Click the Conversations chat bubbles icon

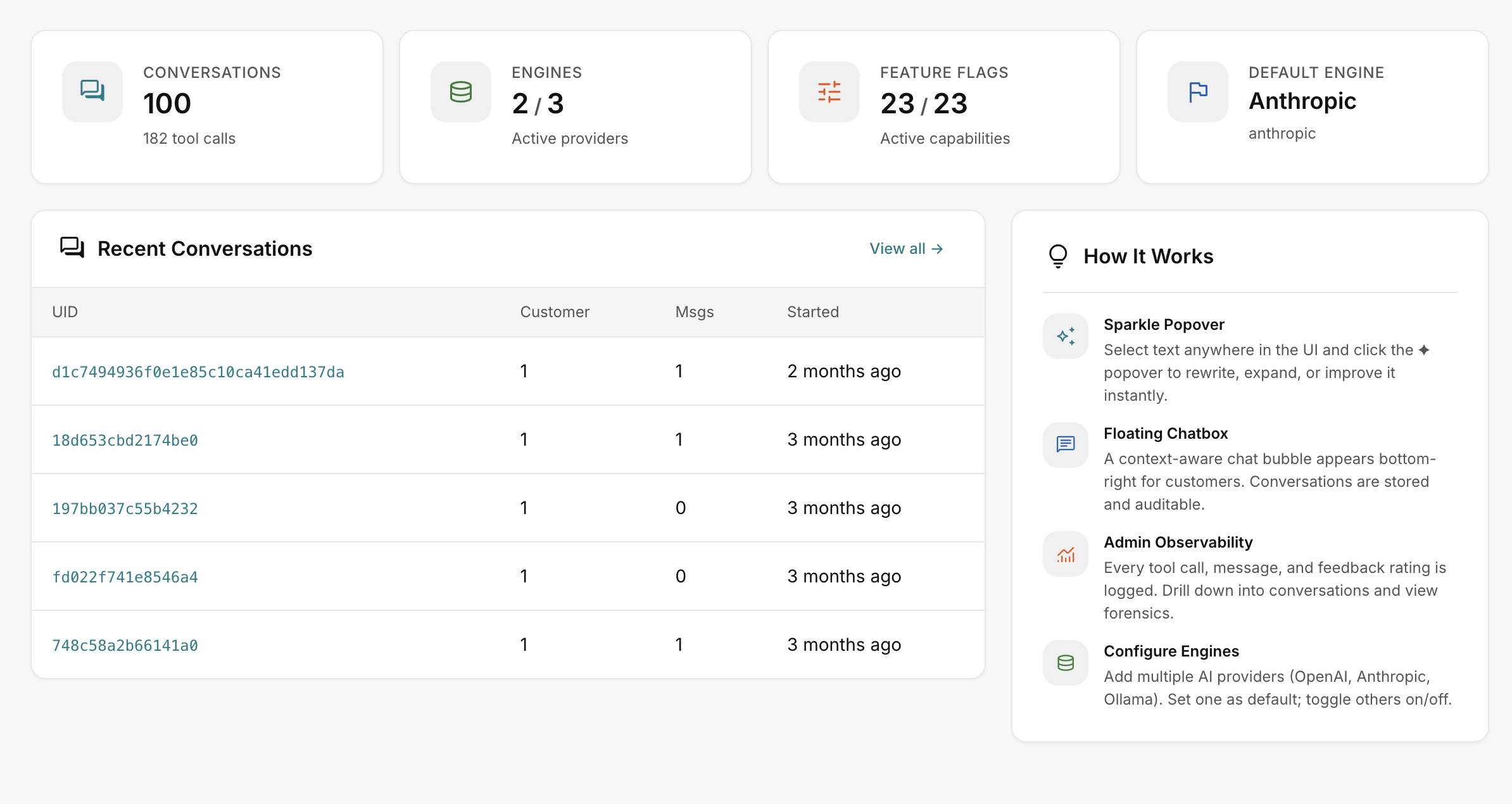92,91
